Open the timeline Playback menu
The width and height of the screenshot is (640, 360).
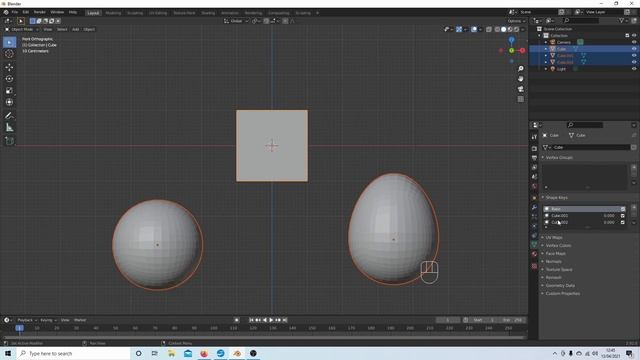(x=27, y=320)
